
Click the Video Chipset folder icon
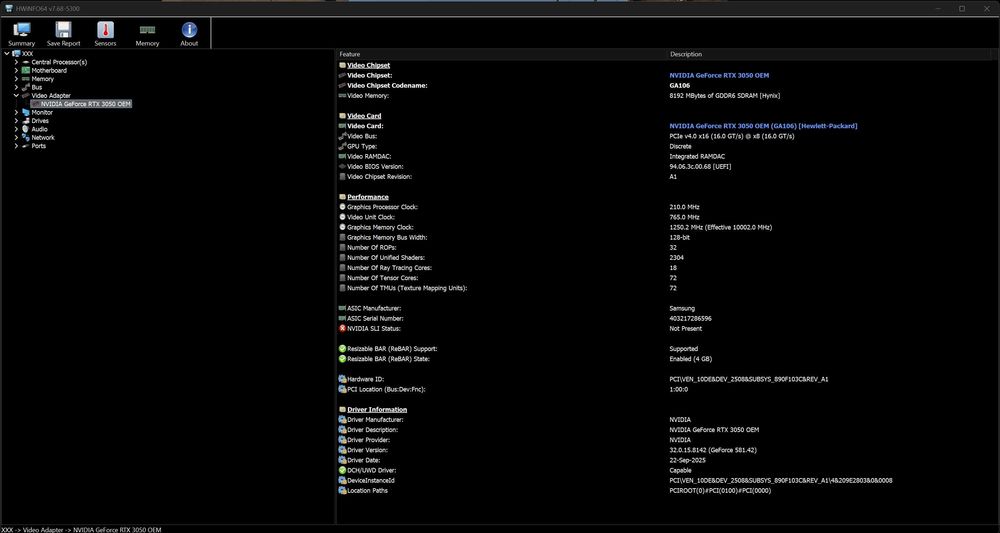342,65
